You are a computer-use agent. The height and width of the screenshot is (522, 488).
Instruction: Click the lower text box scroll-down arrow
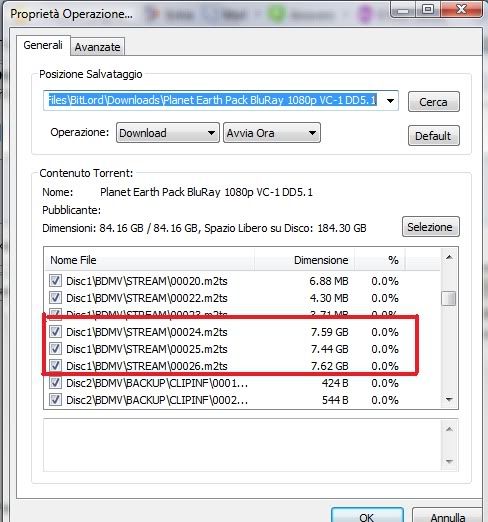click(x=449, y=461)
